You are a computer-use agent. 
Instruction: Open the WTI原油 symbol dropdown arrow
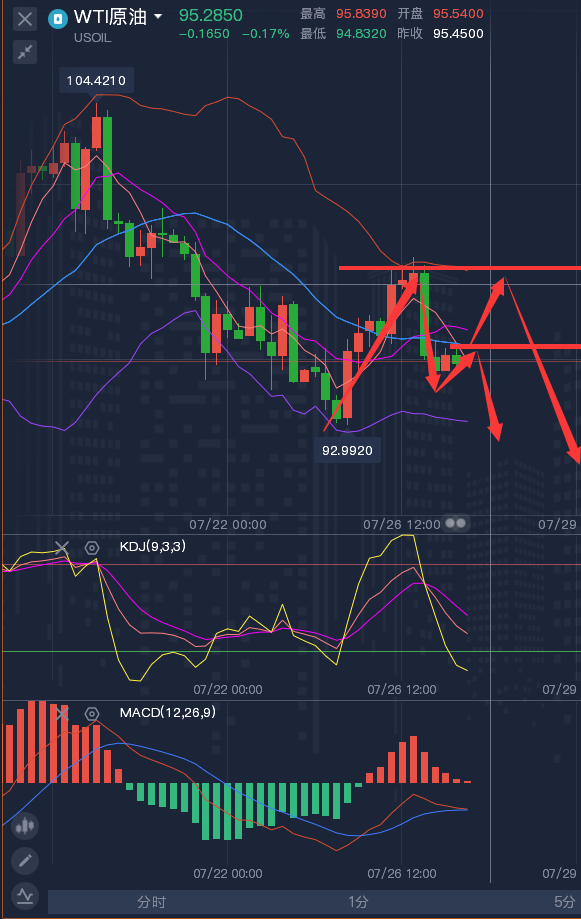tap(158, 17)
